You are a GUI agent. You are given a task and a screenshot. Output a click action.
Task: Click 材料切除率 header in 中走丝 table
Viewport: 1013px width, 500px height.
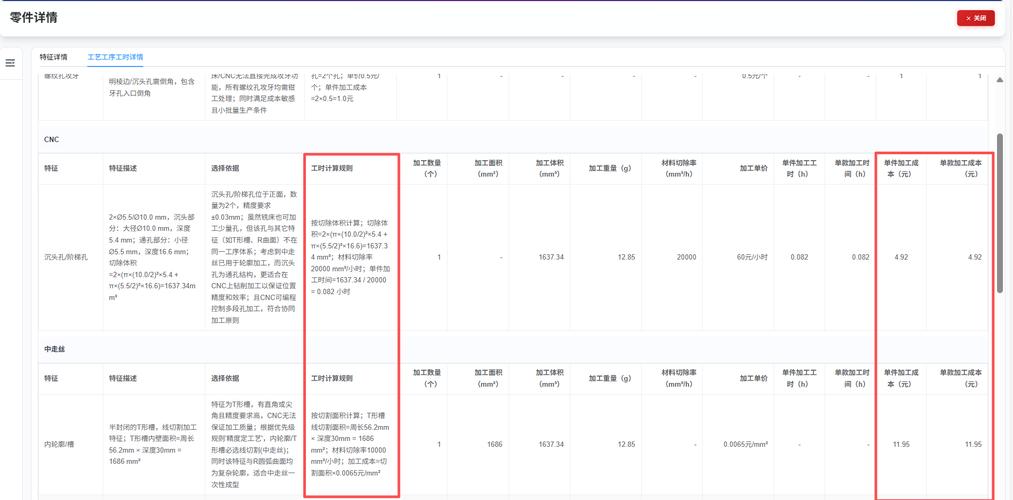(x=680, y=378)
